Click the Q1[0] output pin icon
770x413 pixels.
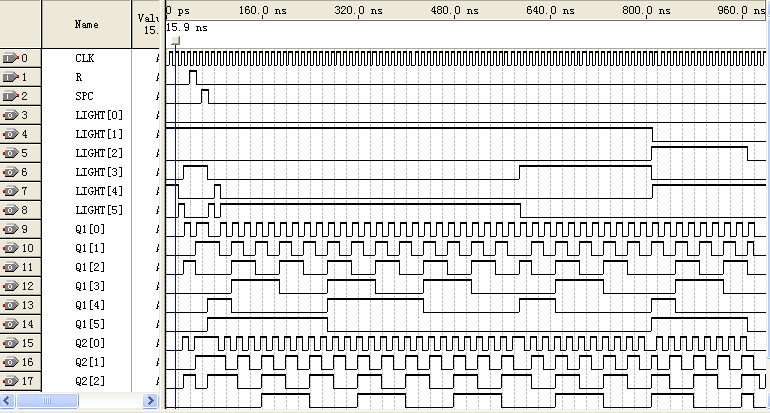(11, 229)
